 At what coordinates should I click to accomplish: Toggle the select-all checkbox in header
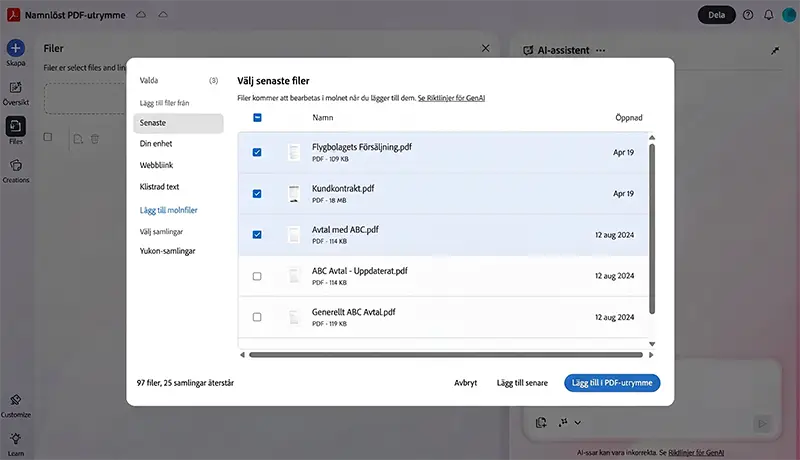pyautogui.click(x=257, y=118)
